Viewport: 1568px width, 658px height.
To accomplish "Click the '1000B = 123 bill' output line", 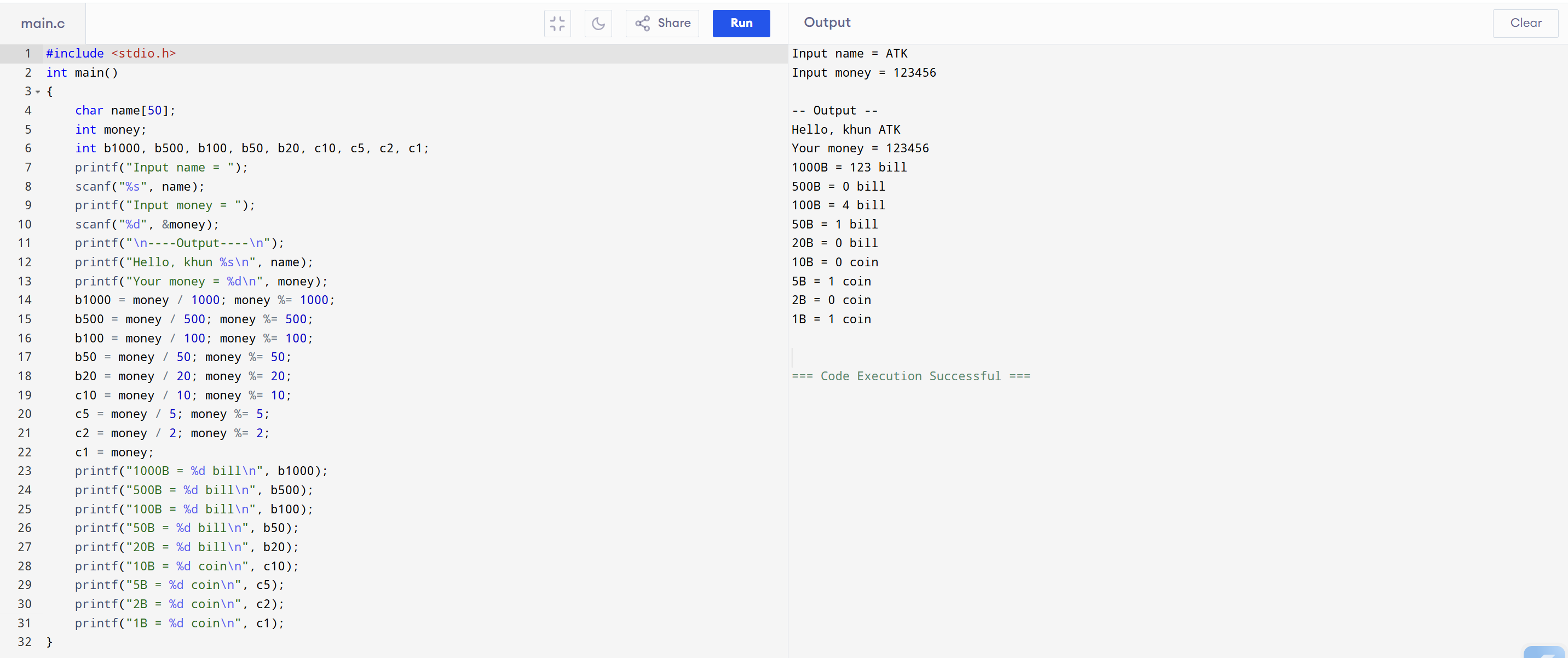I will click(x=849, y=167).
